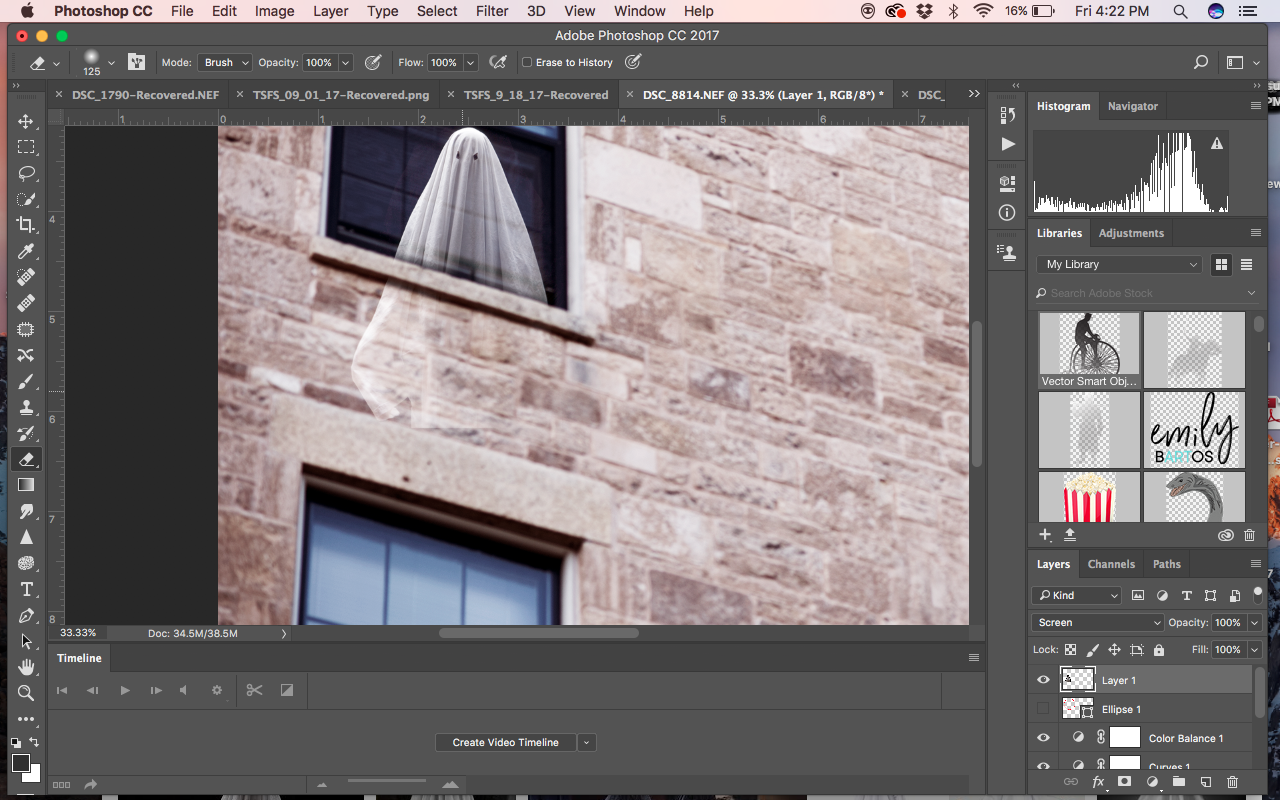Create a new group folder
This screenshot has width=1280, height=800.
(1179, 782)
